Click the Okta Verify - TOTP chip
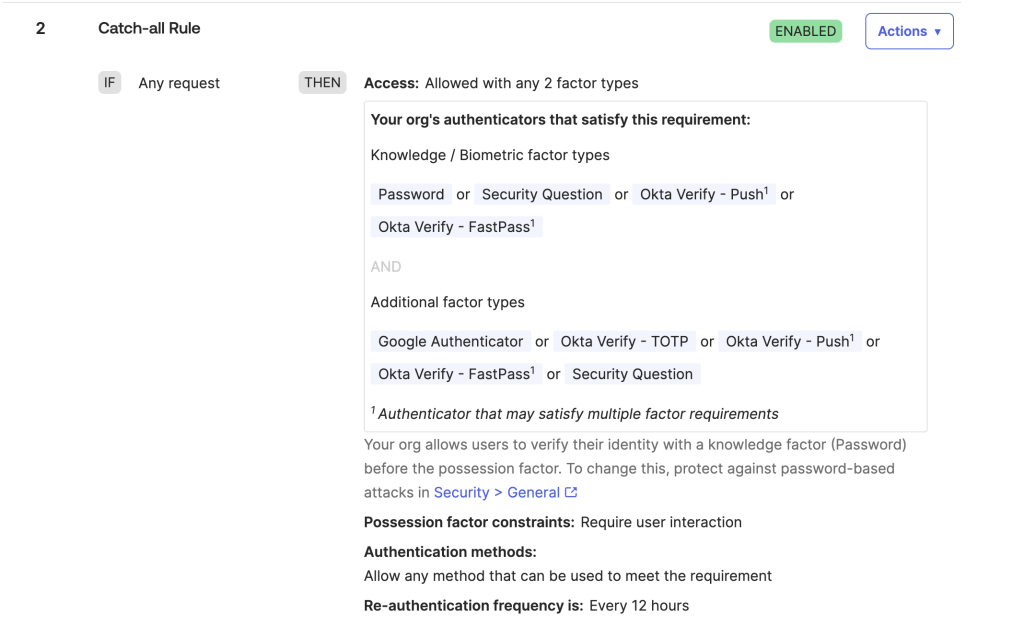 tap(624, 341)
